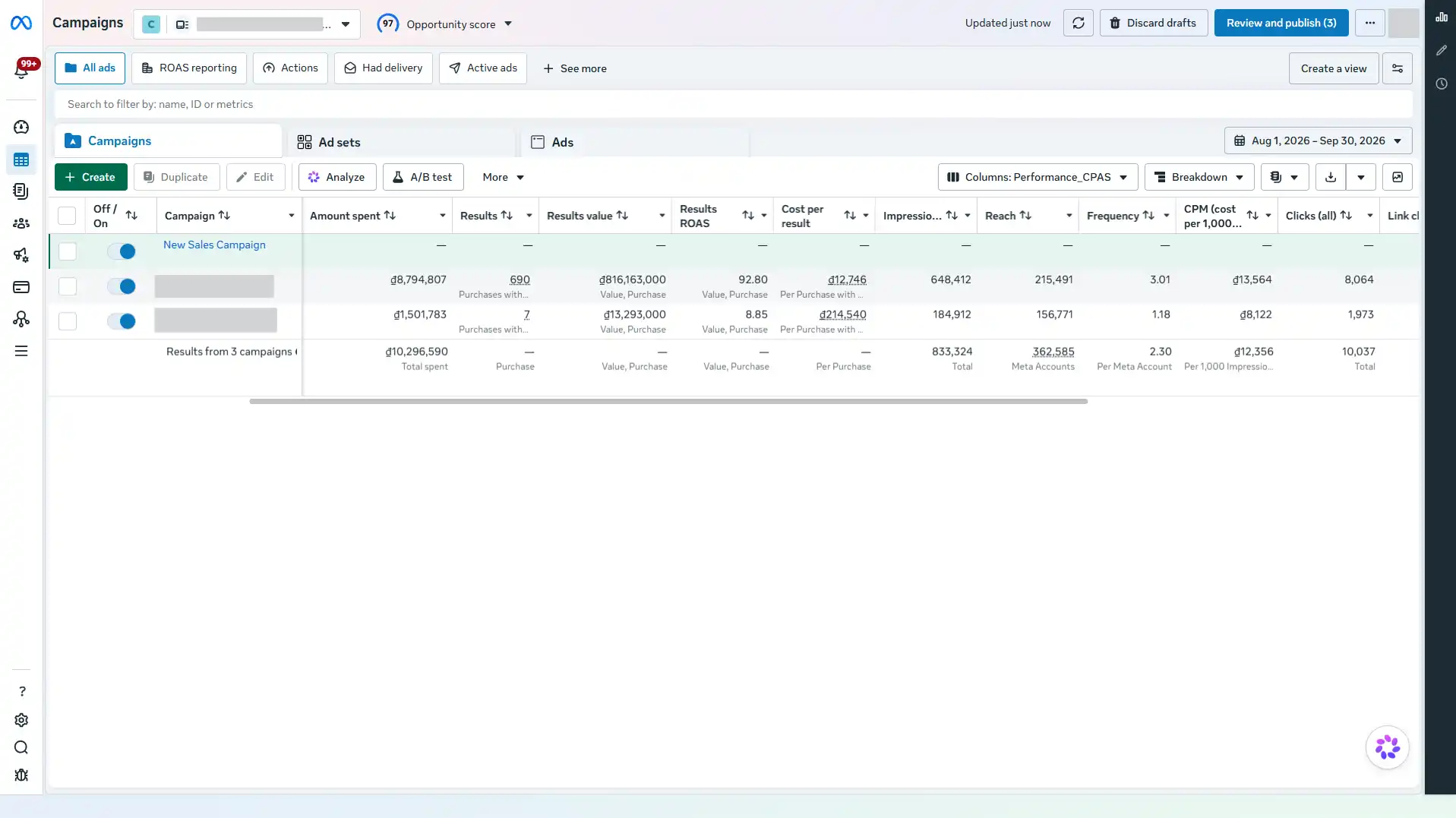The width and height of the screenshot is (1456, 818).
Task: Open Billing card icon in sidebar
Action: (x=21, y=287)
